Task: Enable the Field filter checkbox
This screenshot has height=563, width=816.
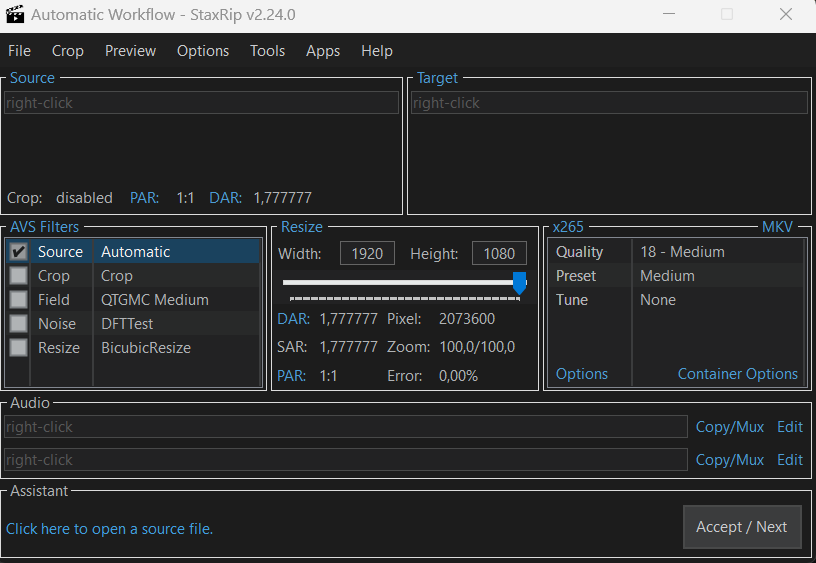Action: 19,300
